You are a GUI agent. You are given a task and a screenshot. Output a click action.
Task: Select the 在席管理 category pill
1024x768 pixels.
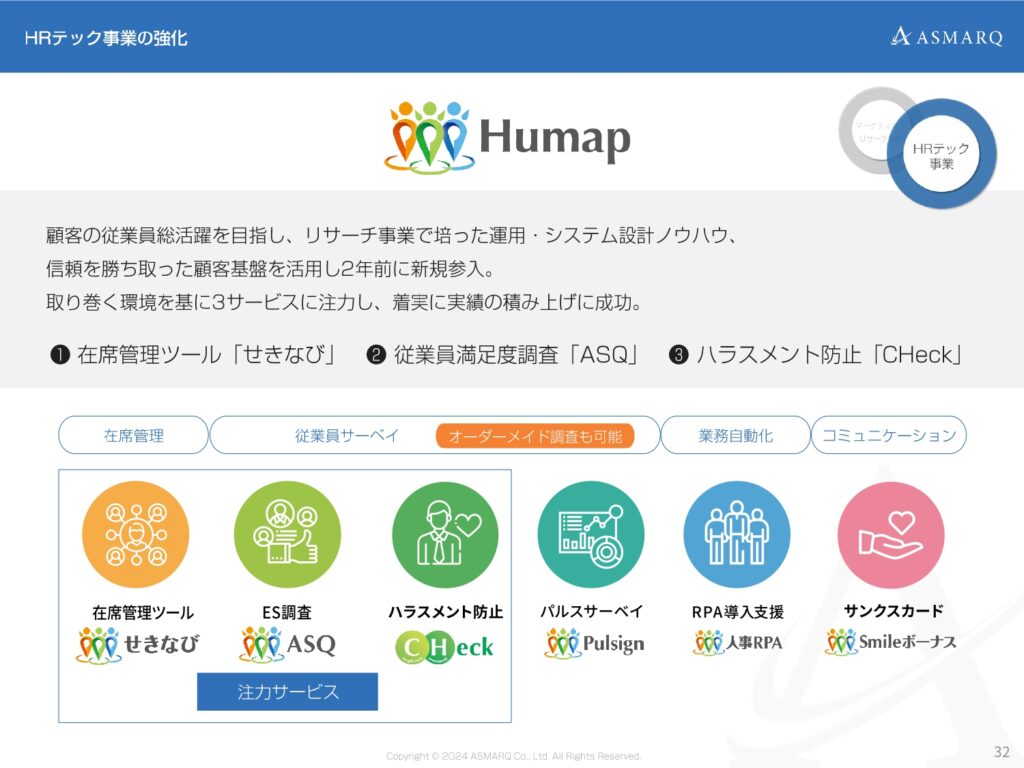tap(134, 435)
